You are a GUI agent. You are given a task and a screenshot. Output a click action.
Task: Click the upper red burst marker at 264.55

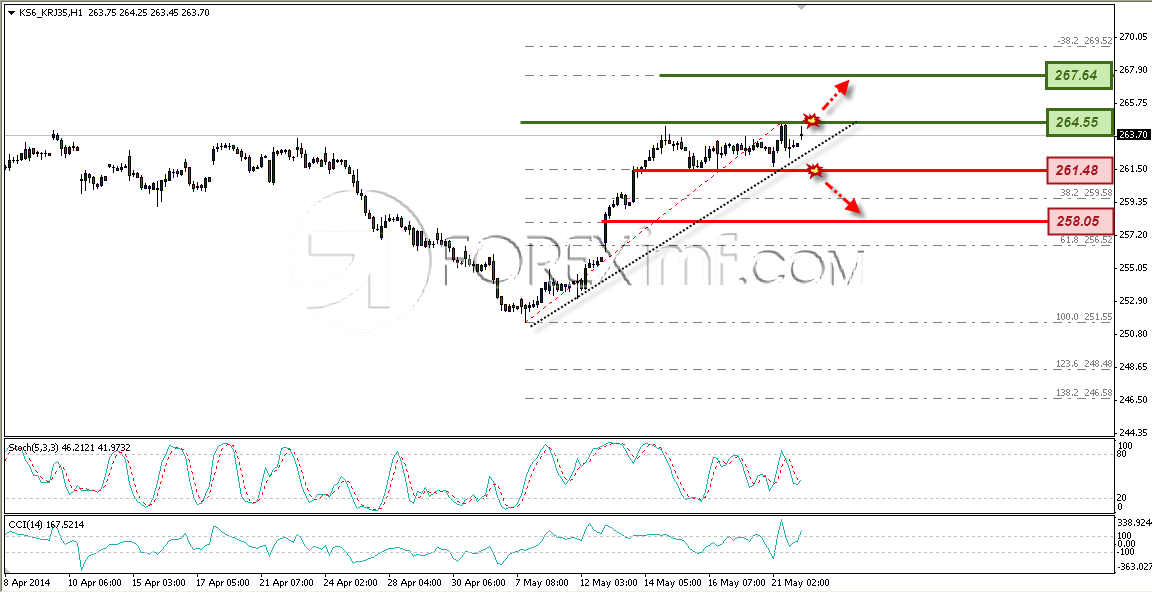point(811,120)
